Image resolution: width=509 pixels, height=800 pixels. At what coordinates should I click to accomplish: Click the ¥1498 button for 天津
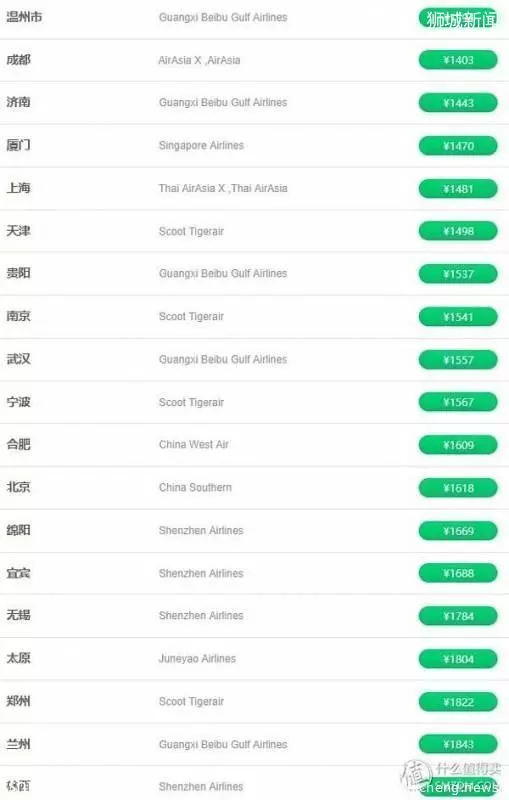pos(458,231)
